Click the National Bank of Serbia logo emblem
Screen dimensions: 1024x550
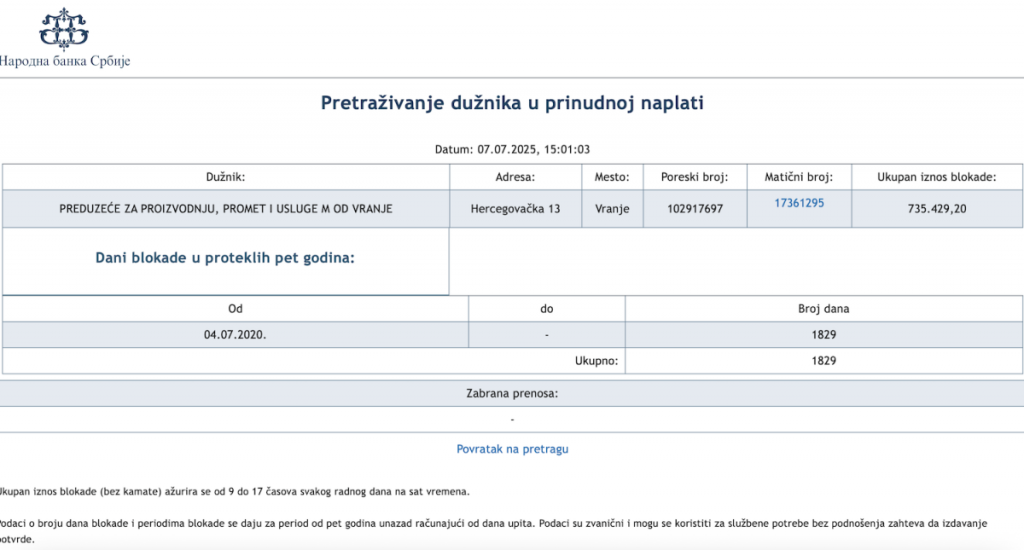pos(64,28)
